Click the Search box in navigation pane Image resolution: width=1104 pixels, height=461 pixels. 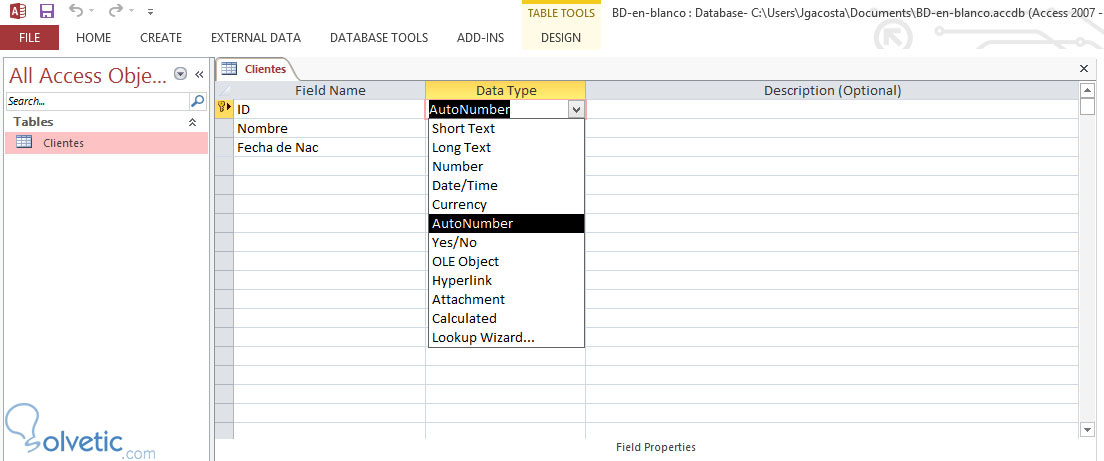tap(97, 101)
